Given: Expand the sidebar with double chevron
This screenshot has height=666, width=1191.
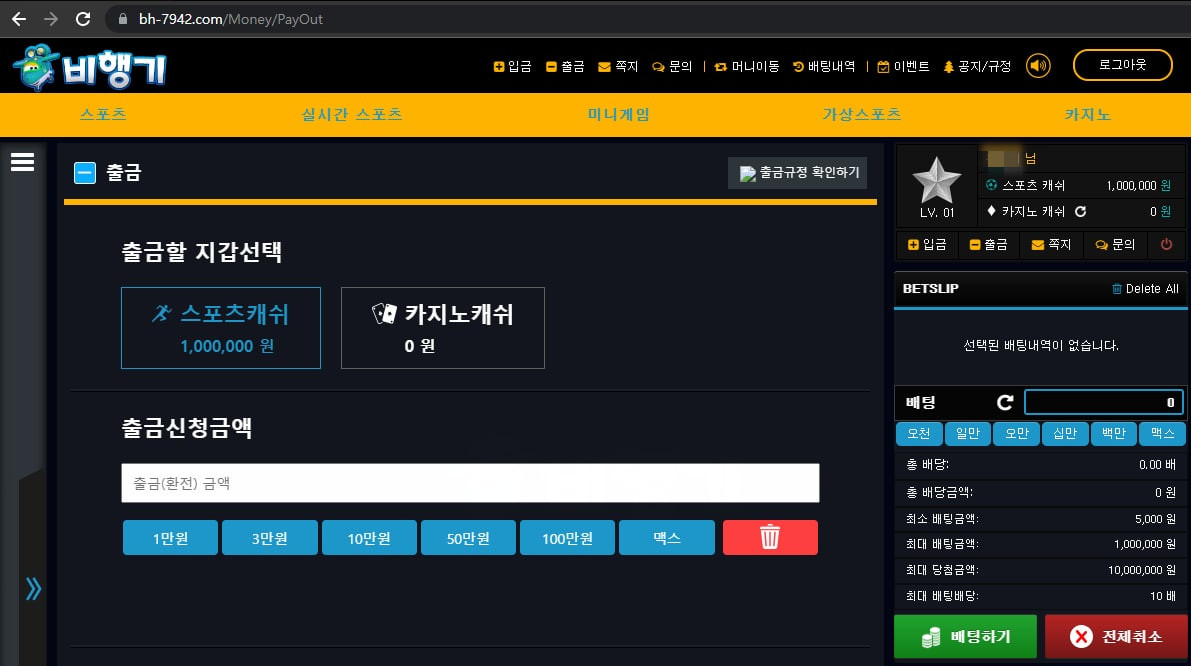Looking at the screenshot, I should [x=33, y=589].
